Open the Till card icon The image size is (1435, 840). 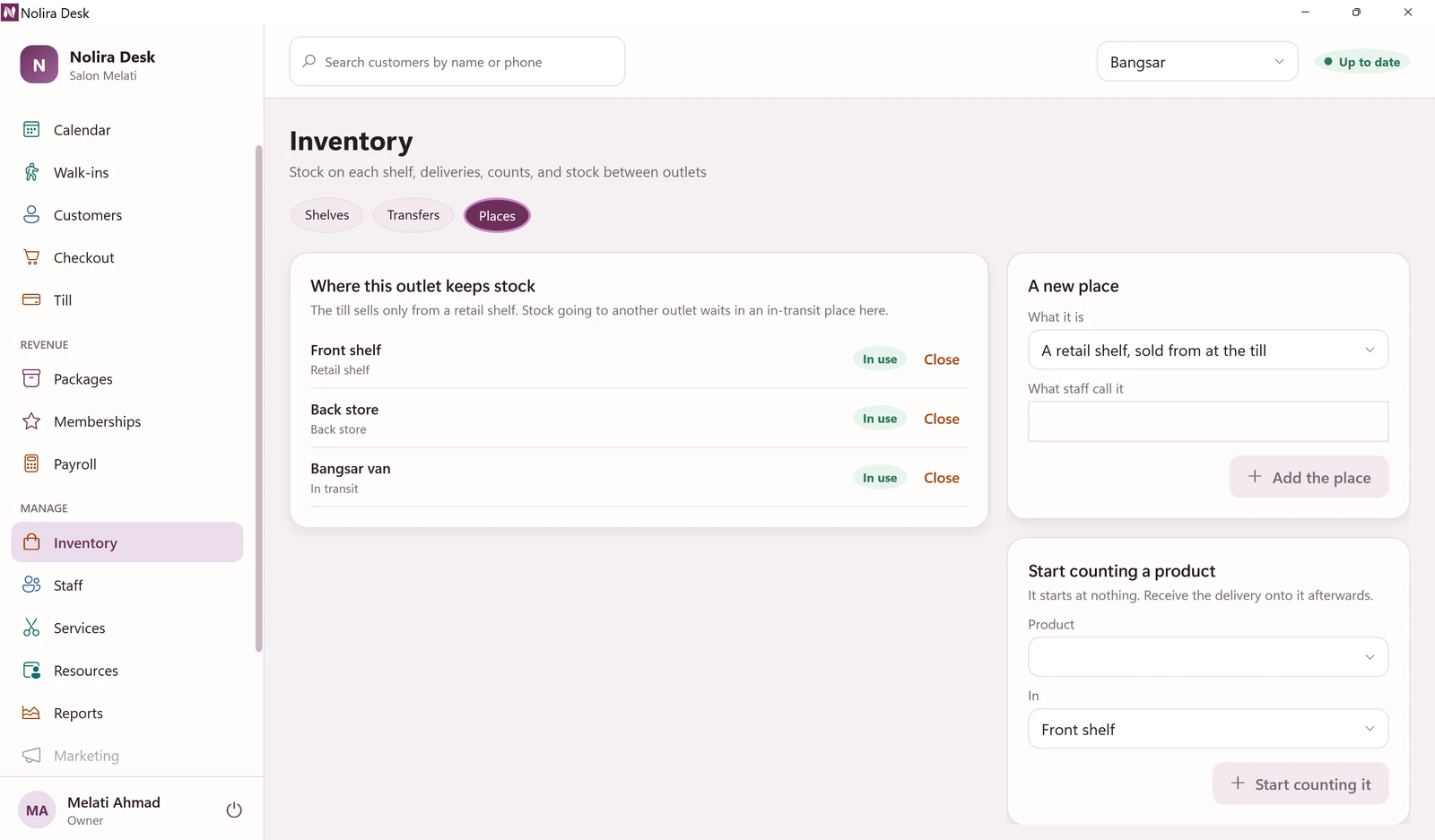point(31,300)
